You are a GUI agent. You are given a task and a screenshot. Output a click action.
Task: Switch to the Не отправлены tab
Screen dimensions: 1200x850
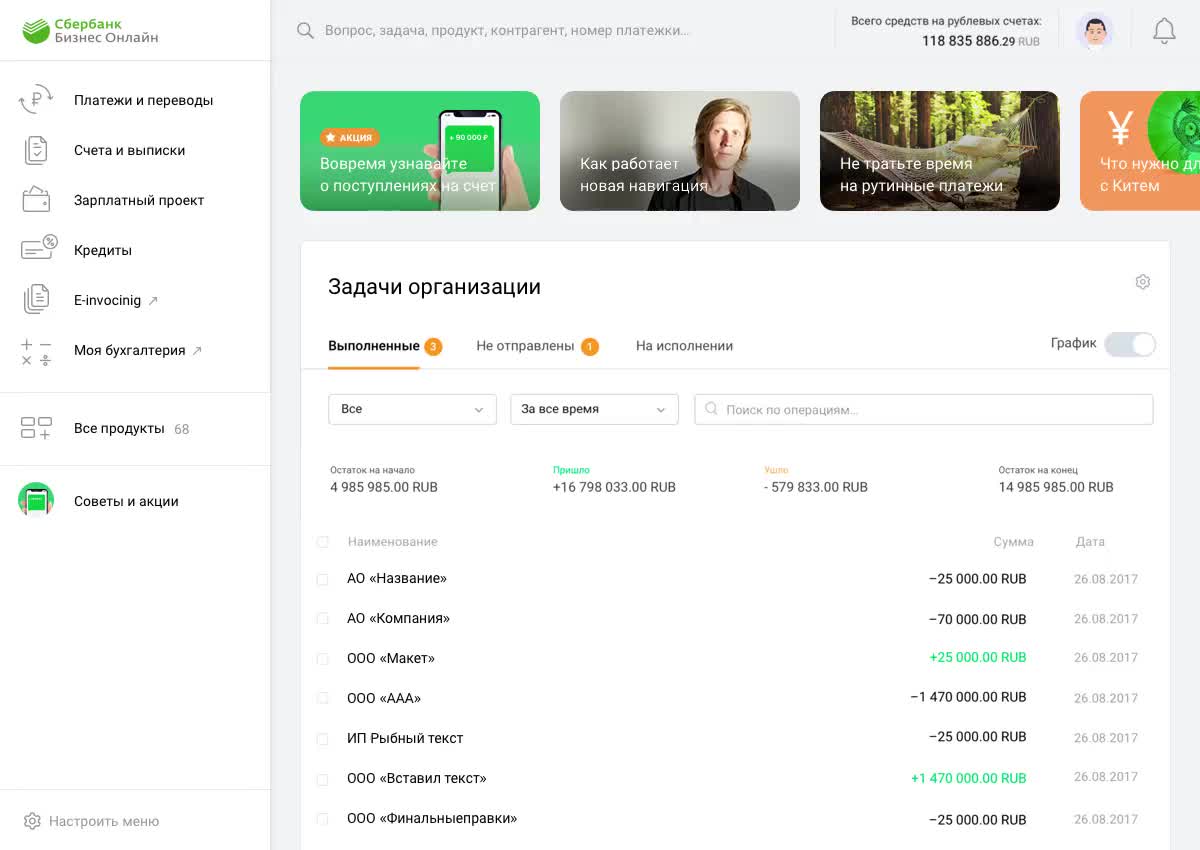(525, 346)
